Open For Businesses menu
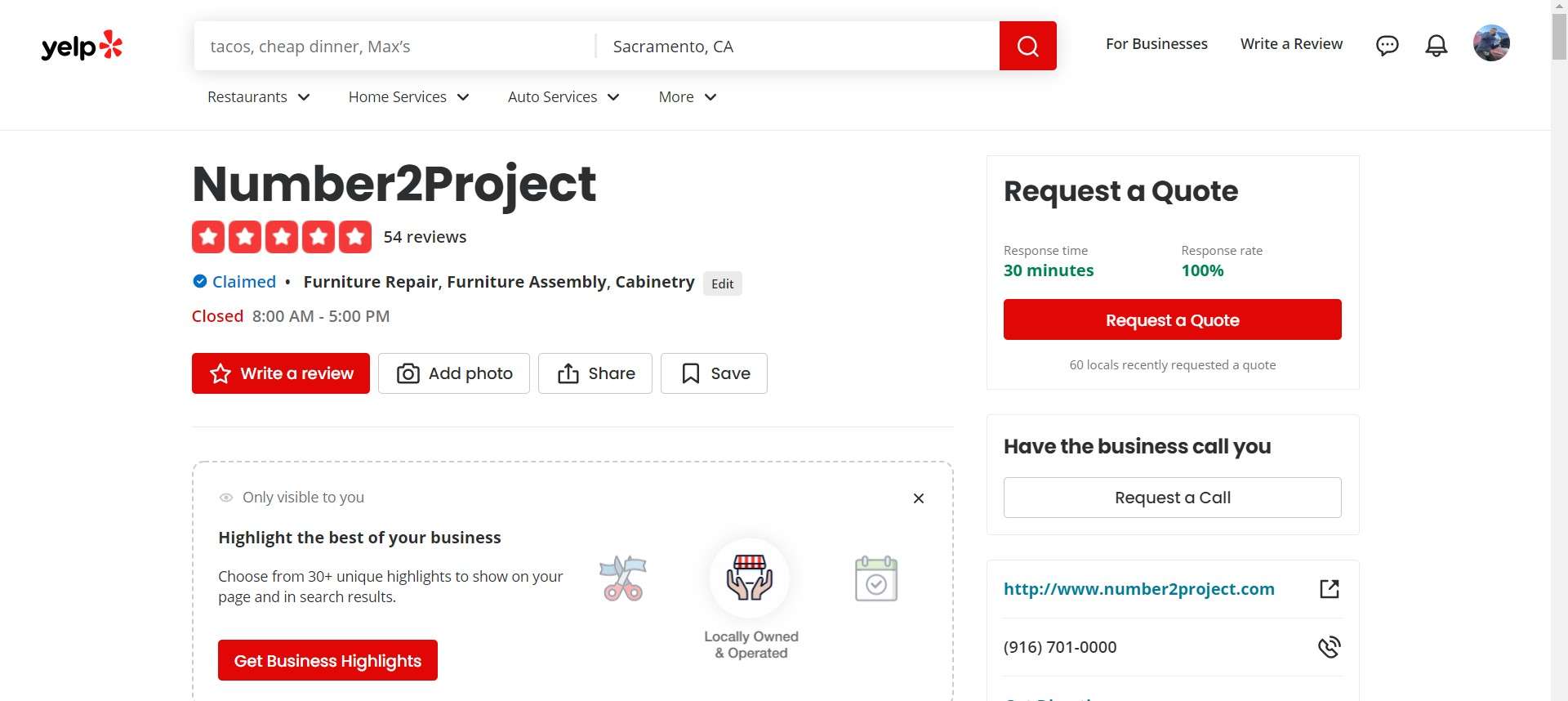 1156,44
